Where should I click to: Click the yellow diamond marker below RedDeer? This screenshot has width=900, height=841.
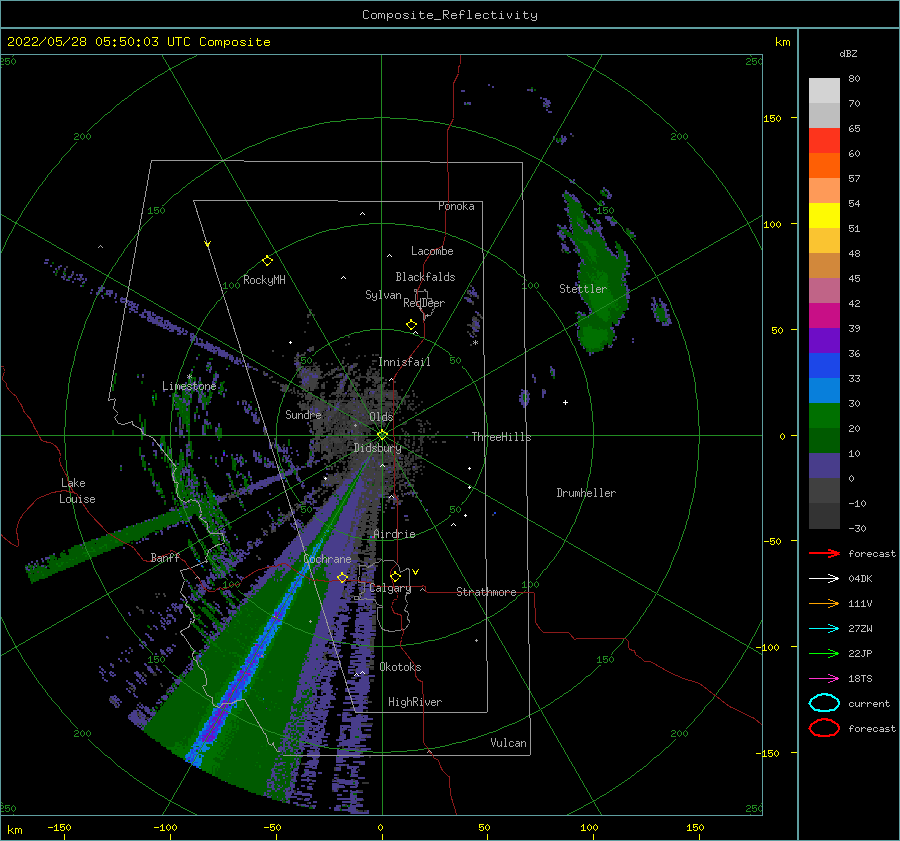(x=411, y=324)
